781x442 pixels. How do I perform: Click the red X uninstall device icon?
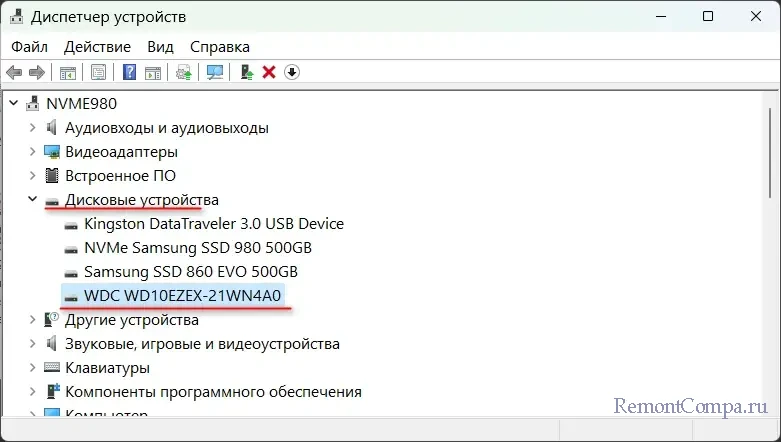click(269, 72)
